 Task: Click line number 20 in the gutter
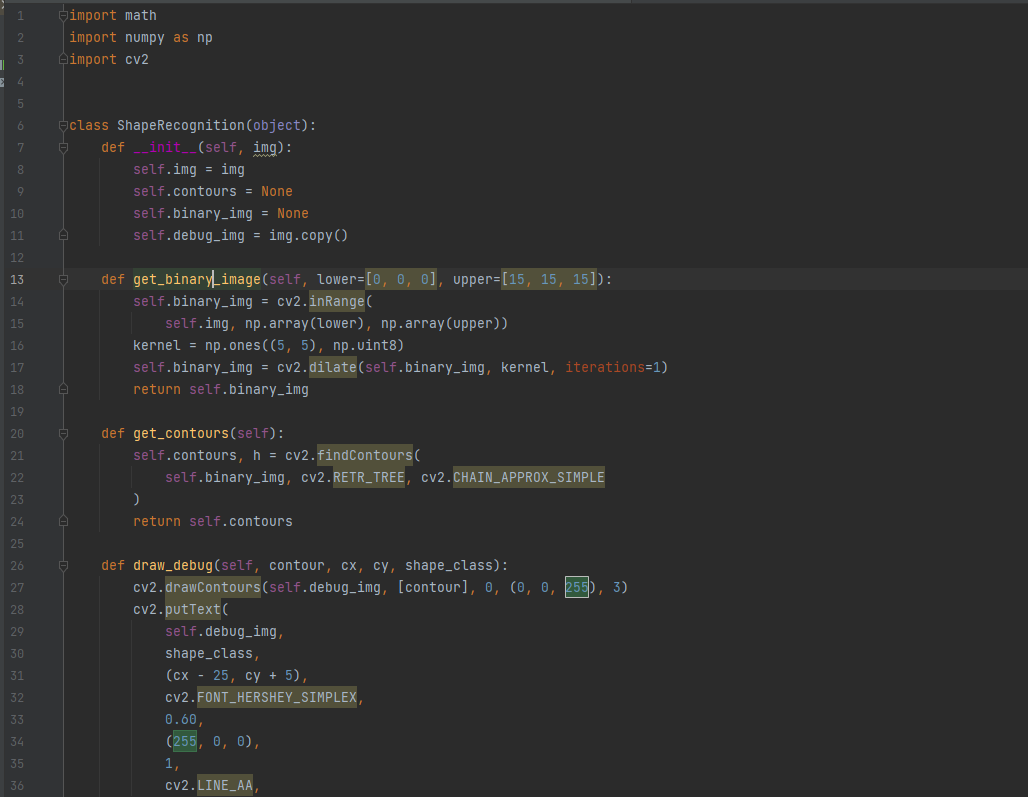(17, 433)
